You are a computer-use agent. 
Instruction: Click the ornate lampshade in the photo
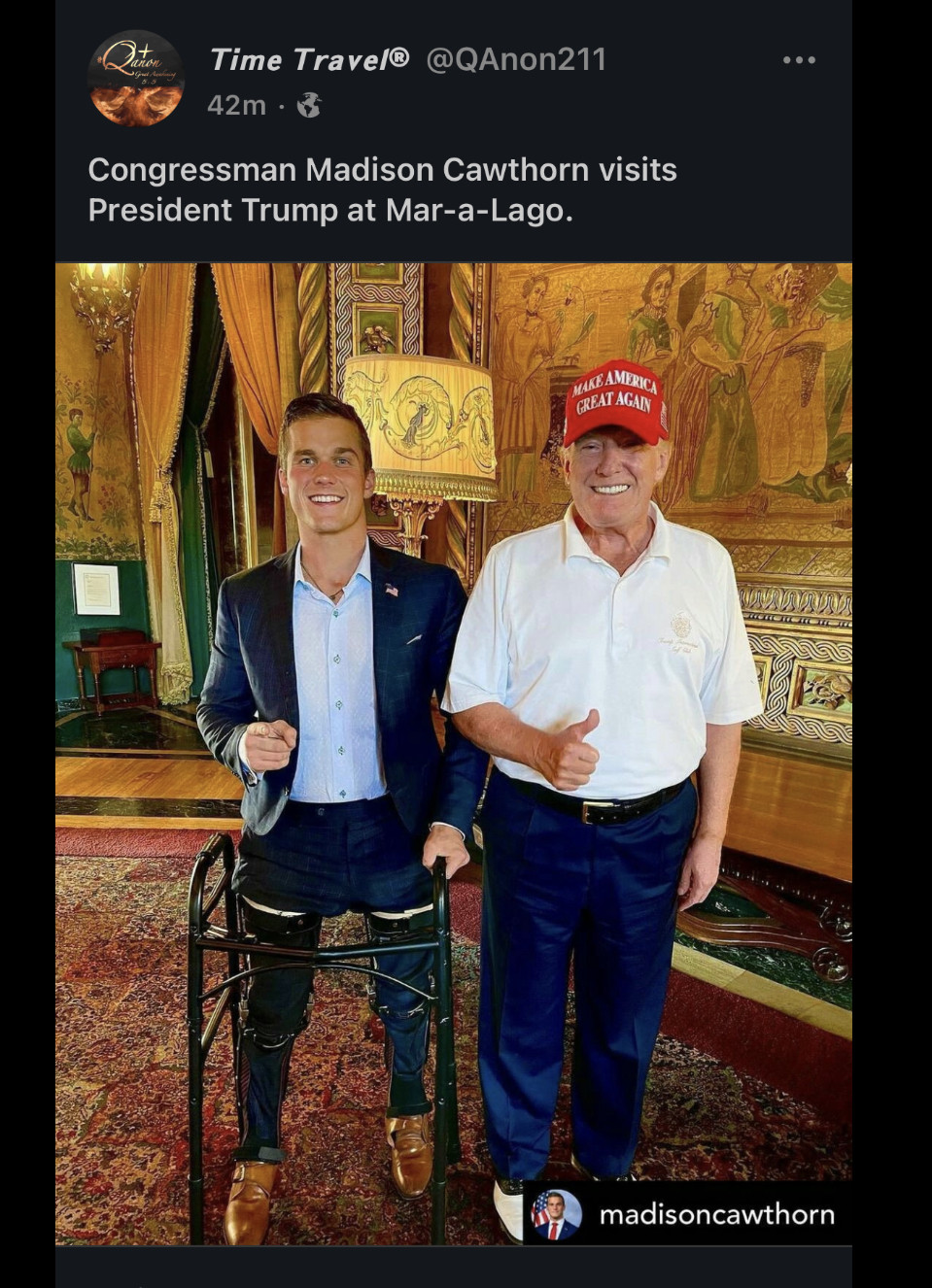pyautogui.click(x=420, y=426)
